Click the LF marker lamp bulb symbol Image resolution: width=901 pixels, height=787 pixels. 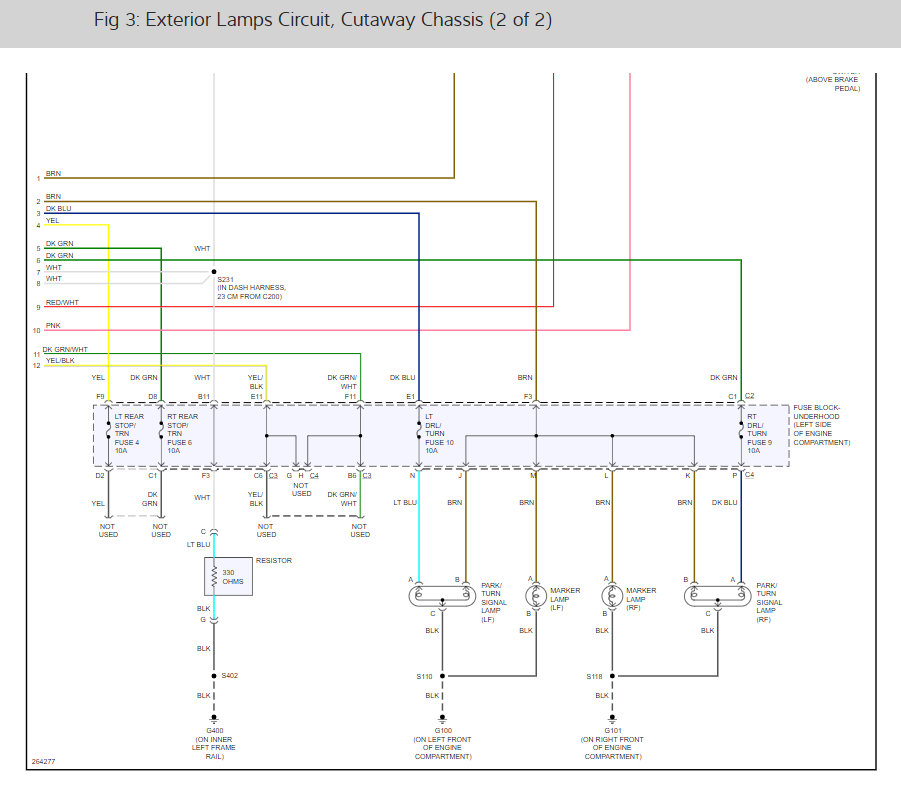[x=536, y=595]
